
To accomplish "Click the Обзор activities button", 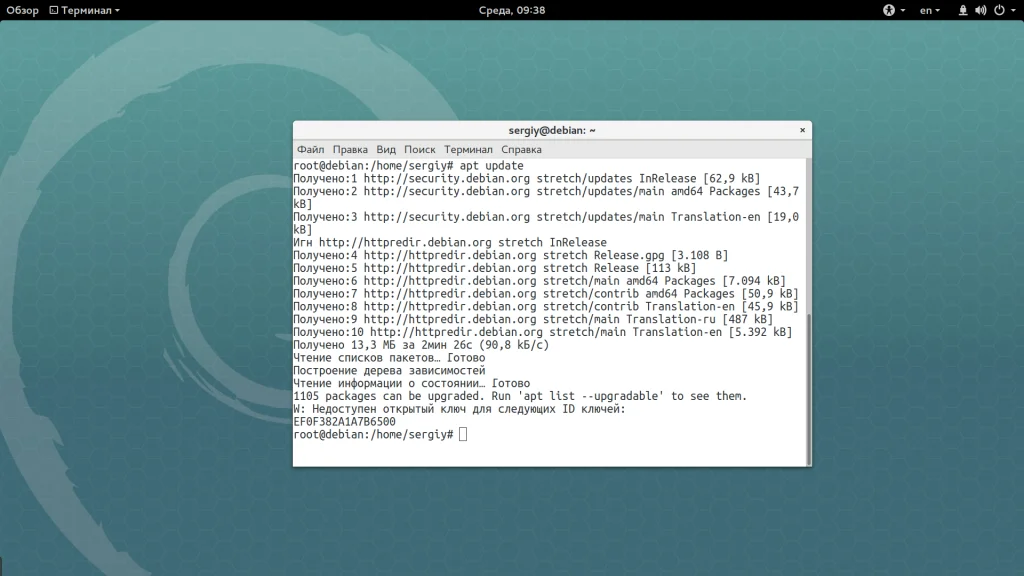I will click(22, 10).
